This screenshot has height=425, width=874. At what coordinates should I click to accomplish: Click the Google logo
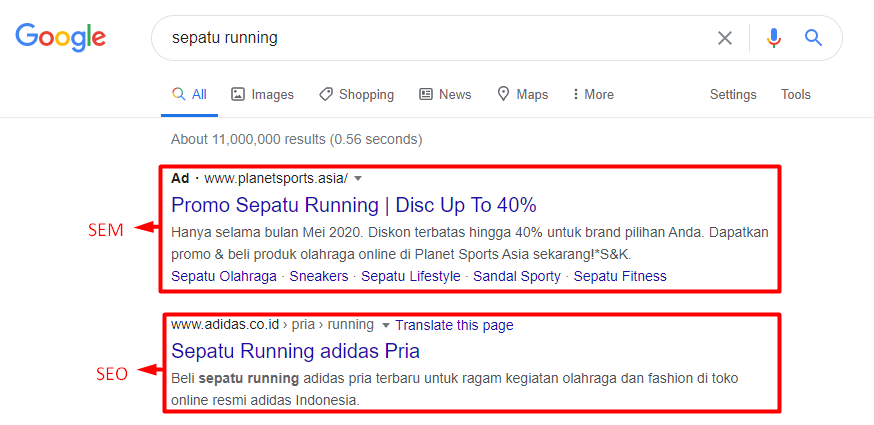tap(61, 37)
